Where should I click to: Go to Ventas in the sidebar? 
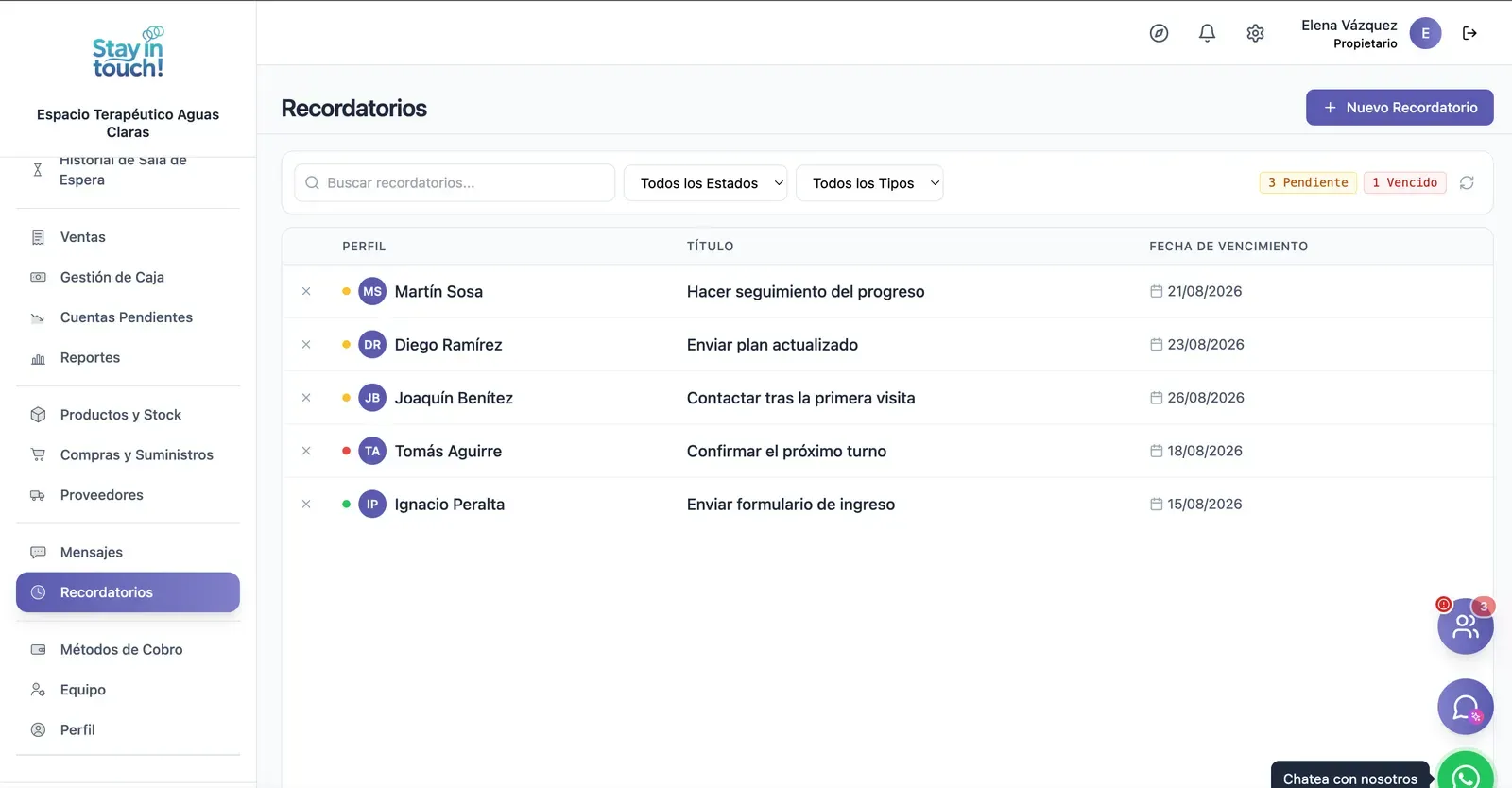[x=128, y=237]
